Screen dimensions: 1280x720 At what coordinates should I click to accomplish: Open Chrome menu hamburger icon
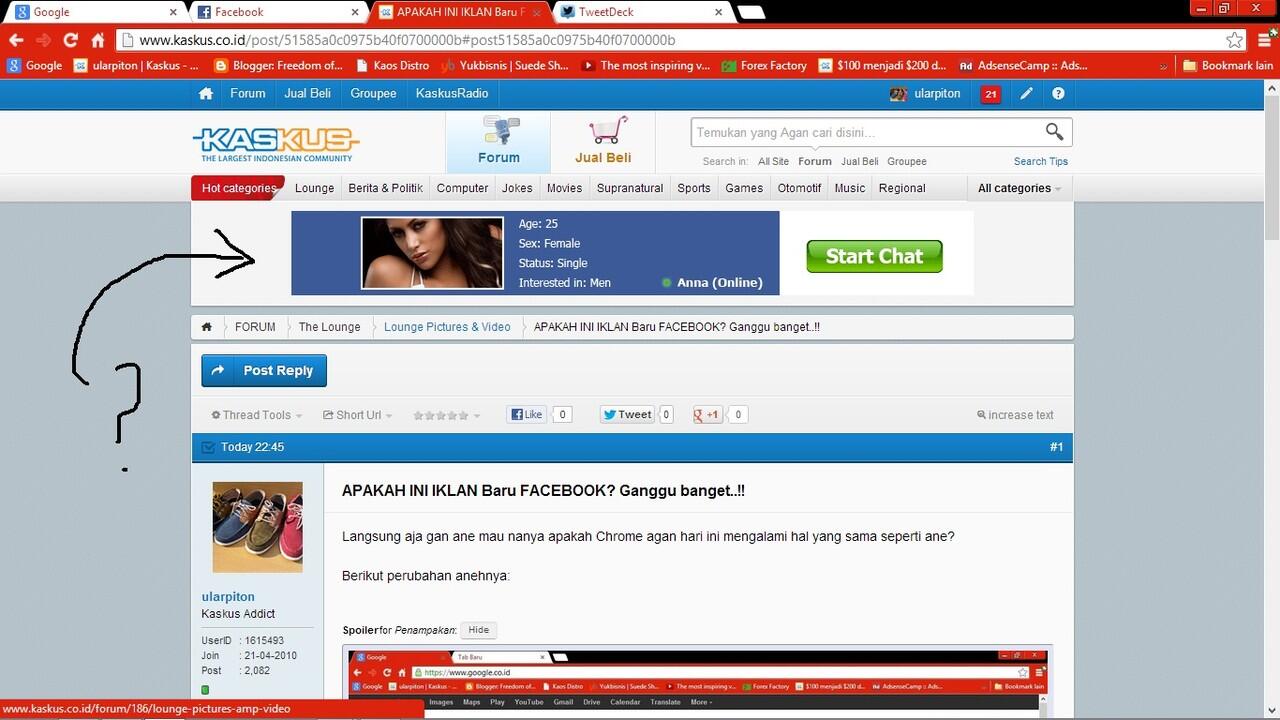click(1263, 40)
